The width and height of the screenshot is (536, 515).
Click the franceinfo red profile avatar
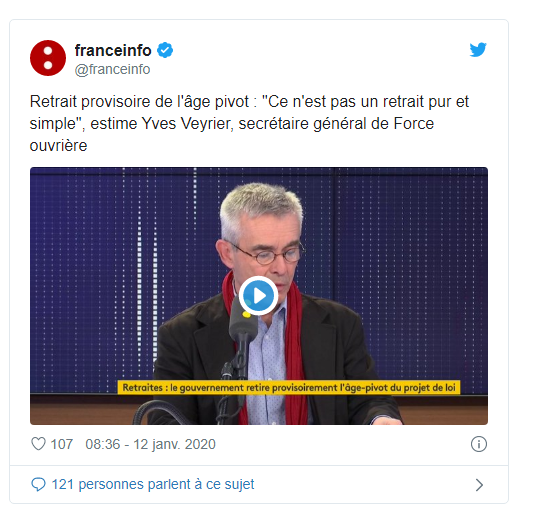[x=48, y=58]
